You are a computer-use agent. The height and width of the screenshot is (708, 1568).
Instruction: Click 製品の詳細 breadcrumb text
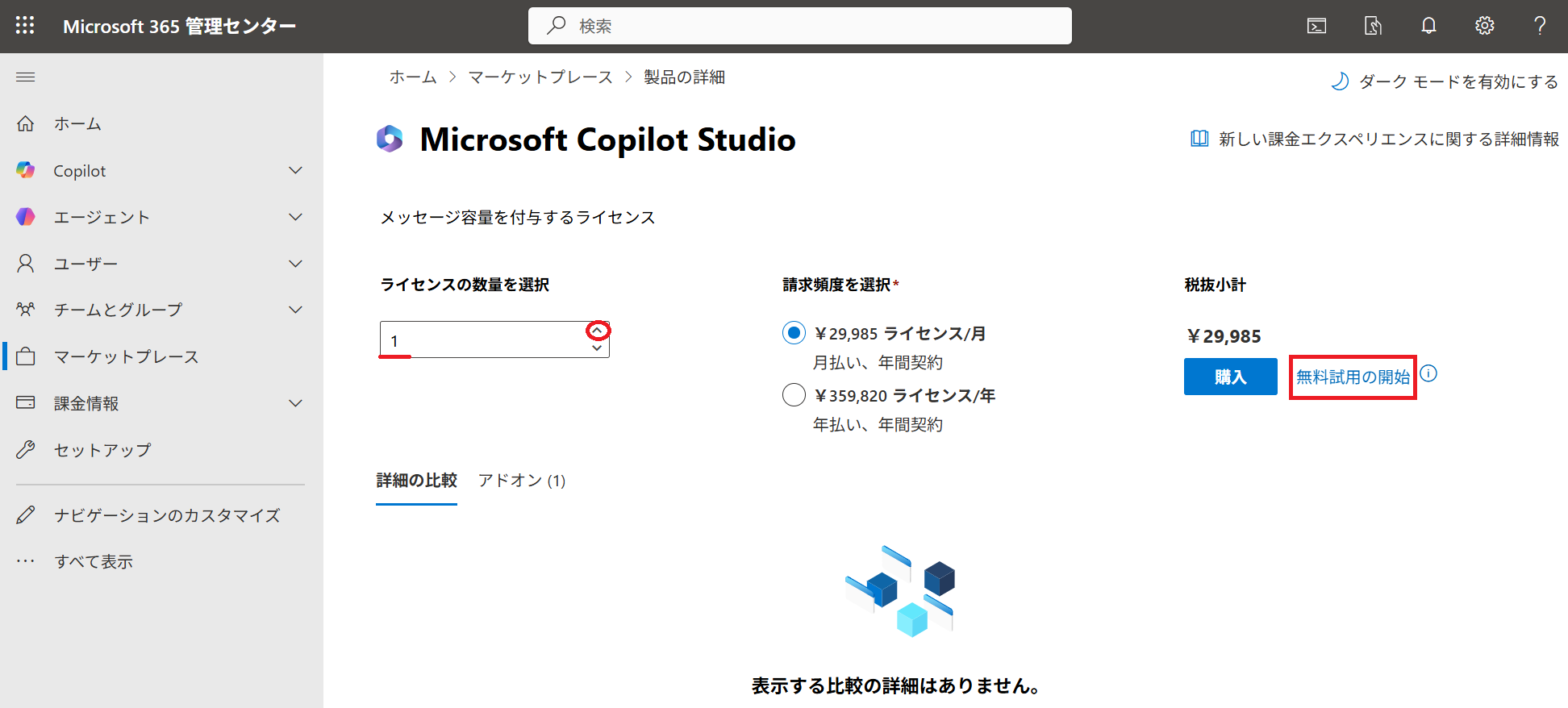(x=684, y=77)
